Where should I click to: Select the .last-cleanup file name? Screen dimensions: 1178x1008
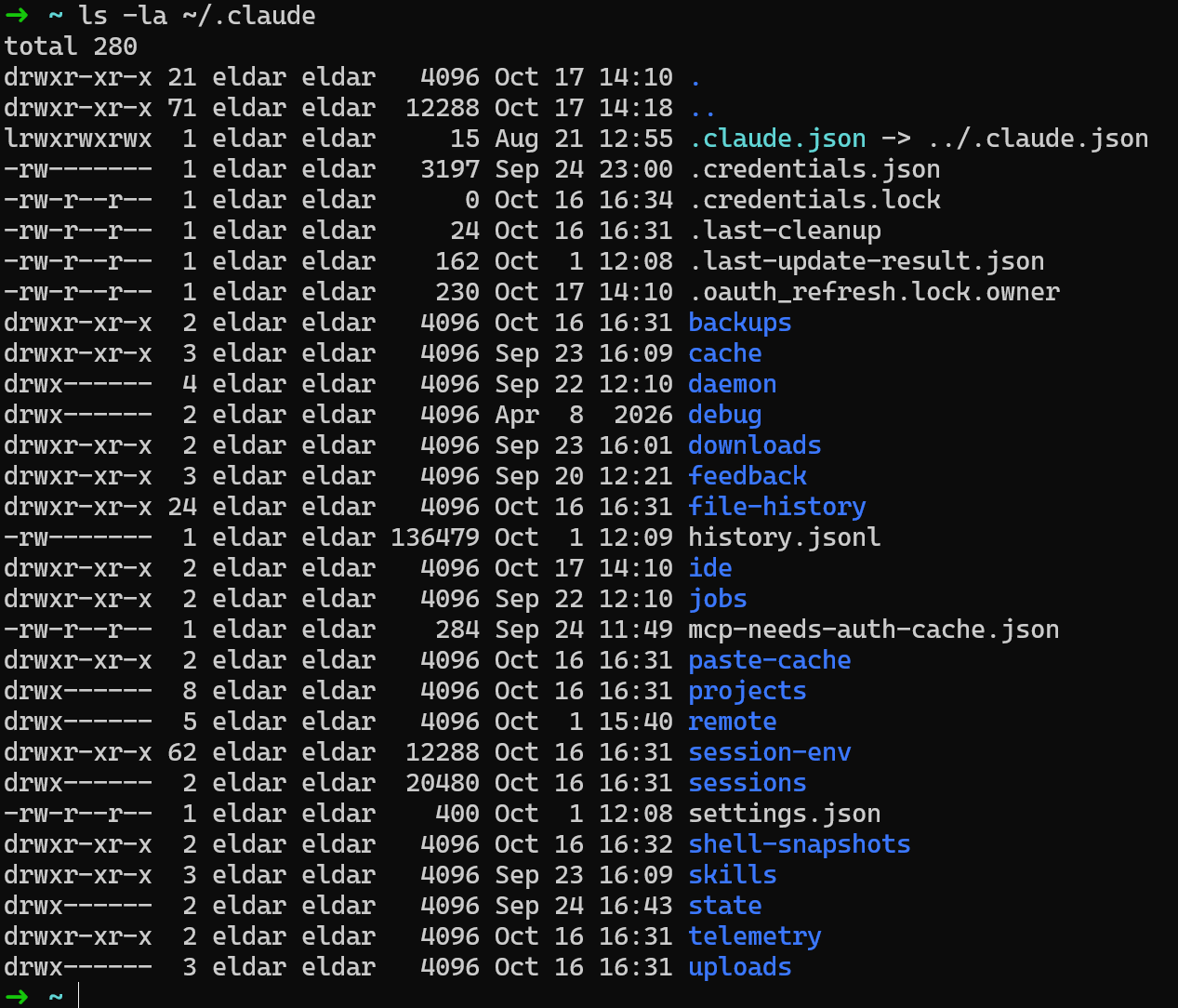[785, 231]
